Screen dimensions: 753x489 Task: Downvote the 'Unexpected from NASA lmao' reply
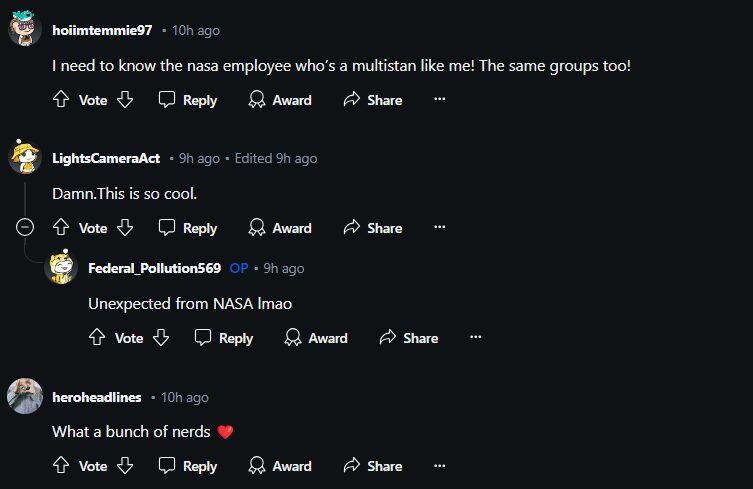tap(161, 338)
